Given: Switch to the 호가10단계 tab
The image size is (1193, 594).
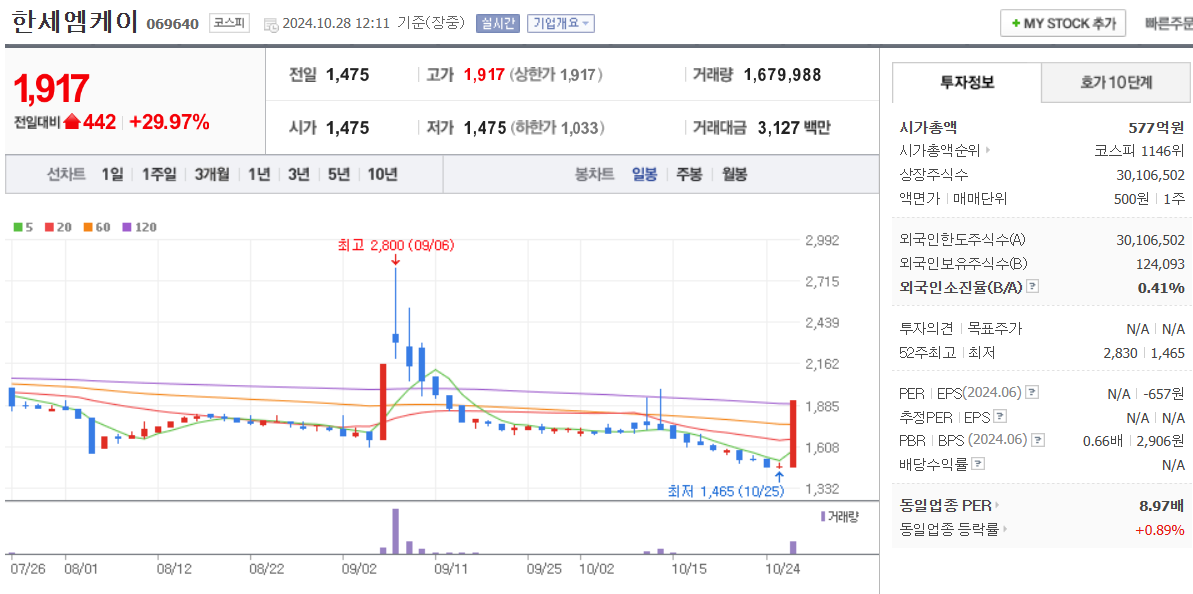Looking at the screenshot, I should pos(1116,83).
